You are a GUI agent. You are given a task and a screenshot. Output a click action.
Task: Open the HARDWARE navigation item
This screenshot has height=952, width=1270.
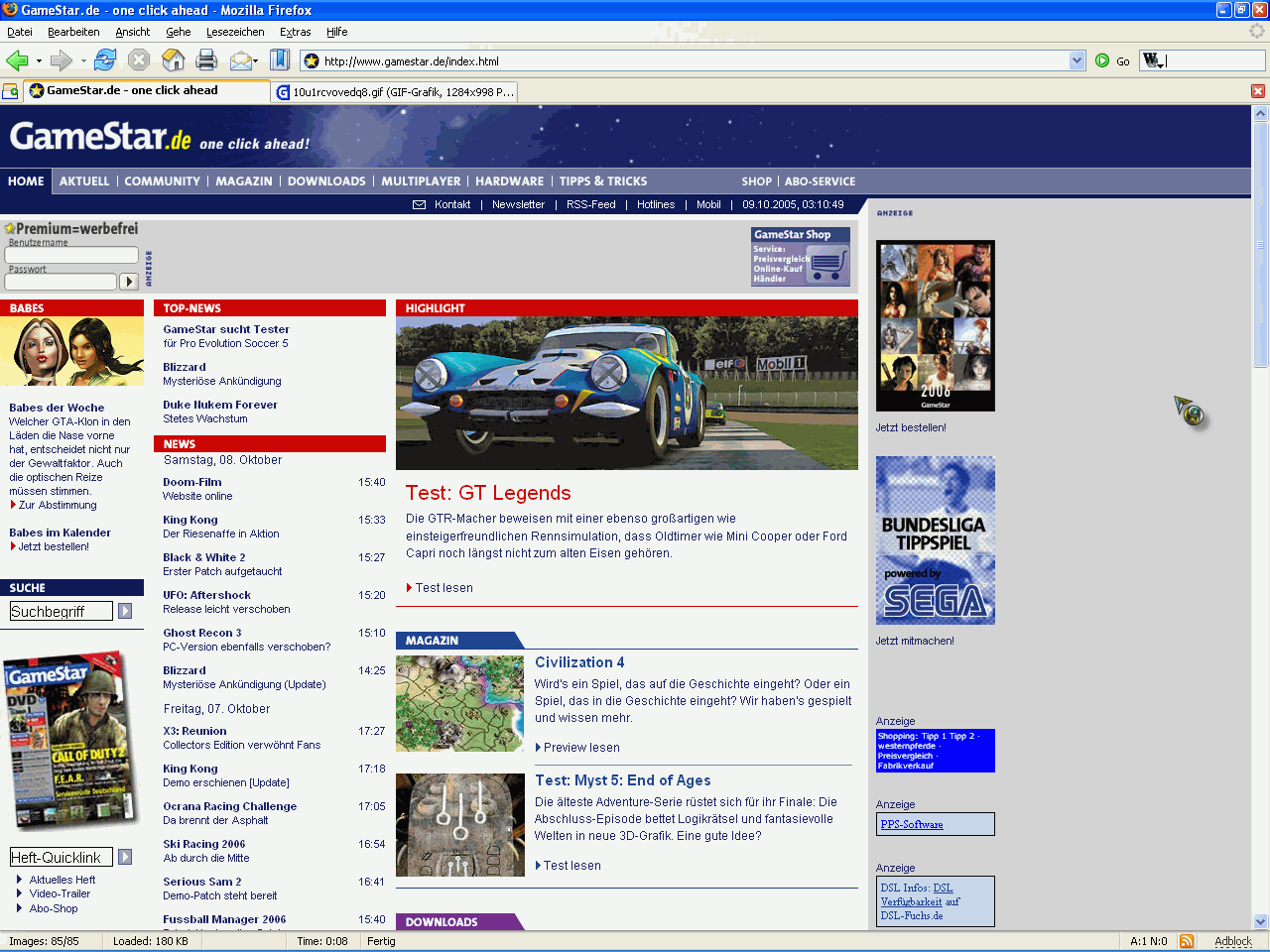click(x=509, y=181)
